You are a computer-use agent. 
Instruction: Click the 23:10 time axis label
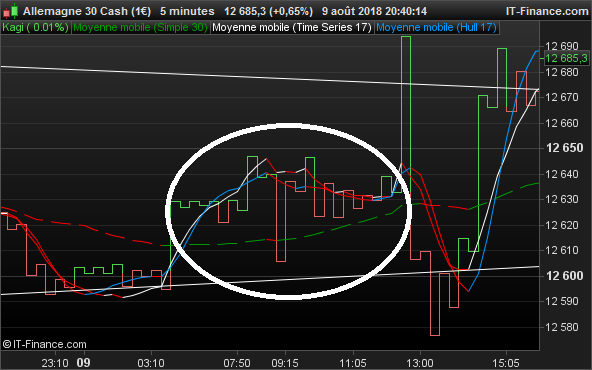point(55,363)
